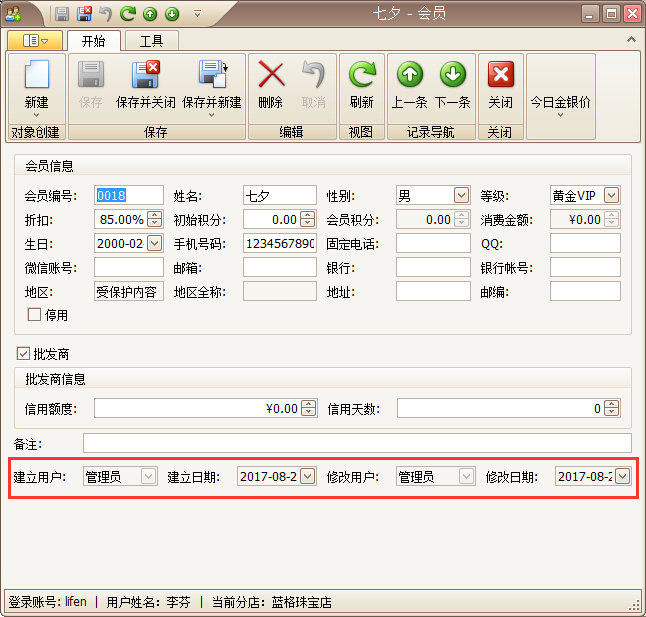Image resolution: width=646 pixels, height=617 pixels.
Task: Expand the 等级 黄金VIP dropdown
Action: (x=612, y=195)
